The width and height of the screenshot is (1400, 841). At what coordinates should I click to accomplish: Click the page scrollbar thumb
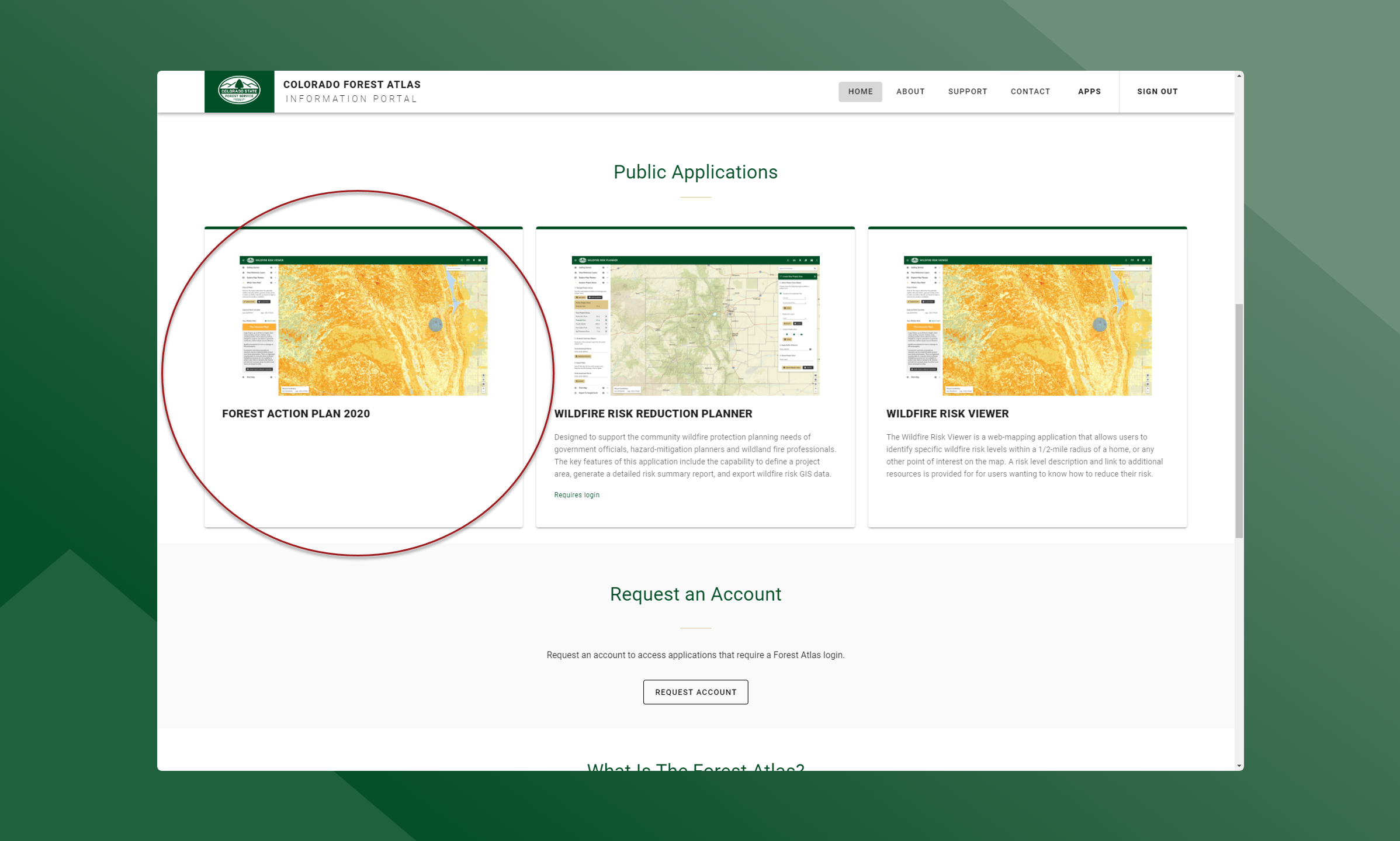coord(1239,421)
